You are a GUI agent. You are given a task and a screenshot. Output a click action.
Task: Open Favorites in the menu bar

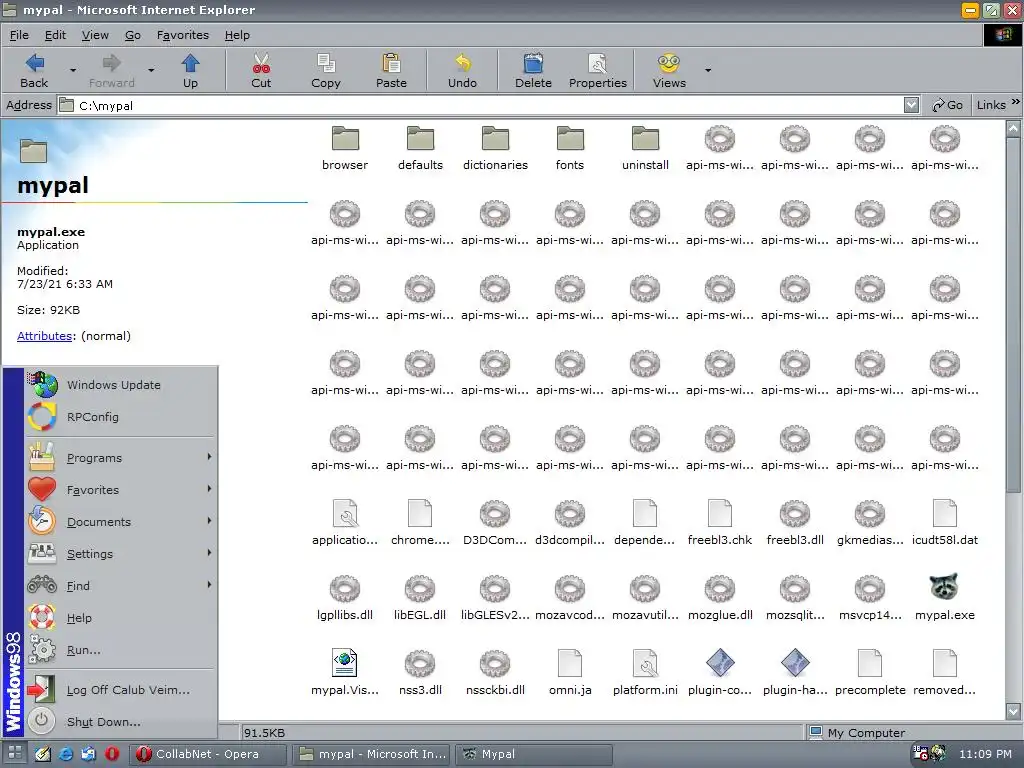(183, 35)
